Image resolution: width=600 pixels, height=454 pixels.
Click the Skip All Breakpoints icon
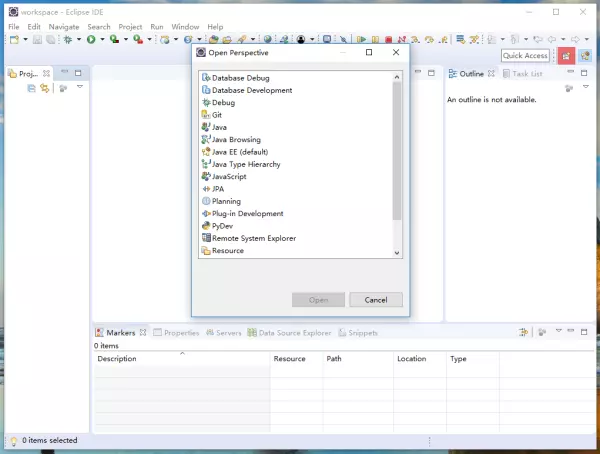pos(343,39)
